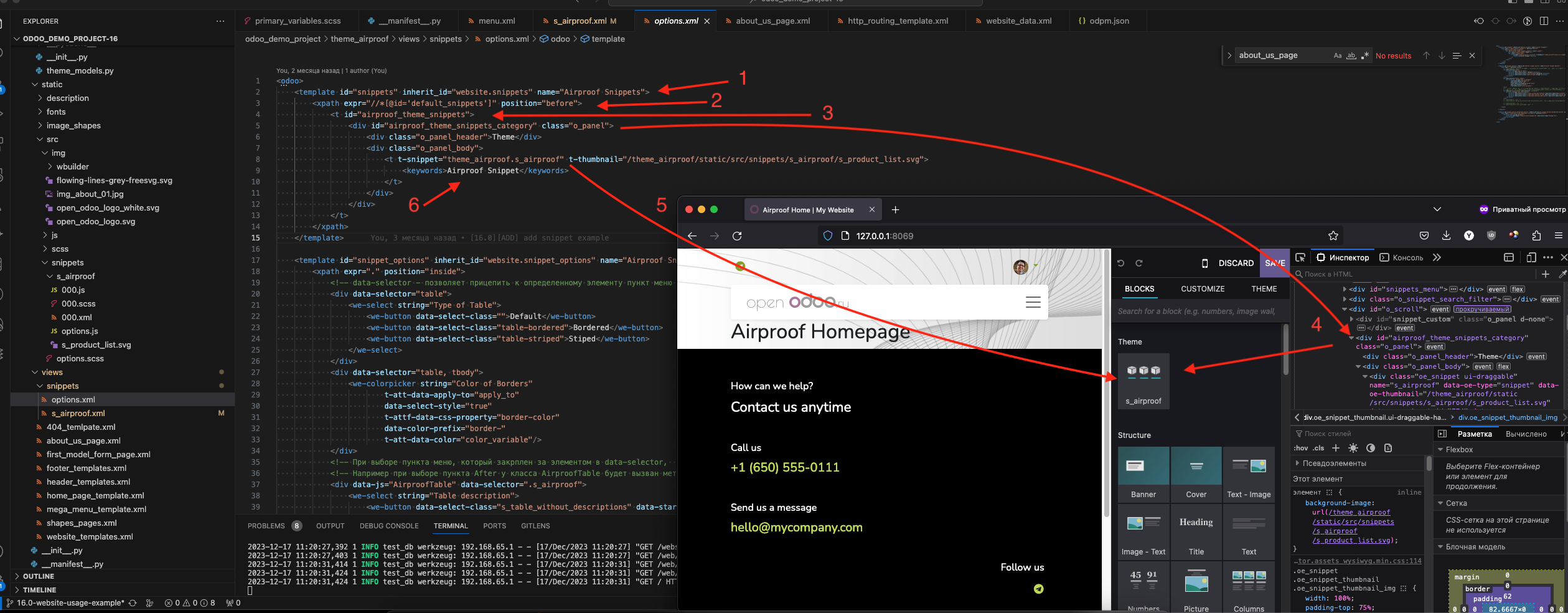
Task: Click add new rule plus icon in styles
Action: pos(1335,448)
